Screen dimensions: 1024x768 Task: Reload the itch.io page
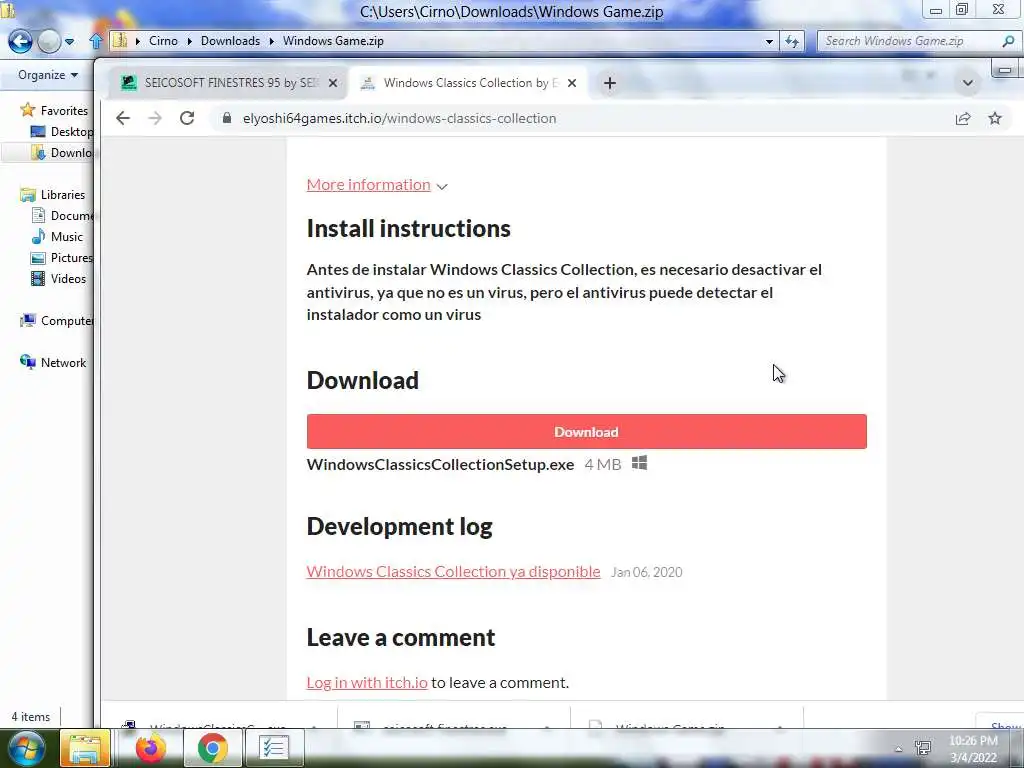pyautogui.click(x=187, y=118)
